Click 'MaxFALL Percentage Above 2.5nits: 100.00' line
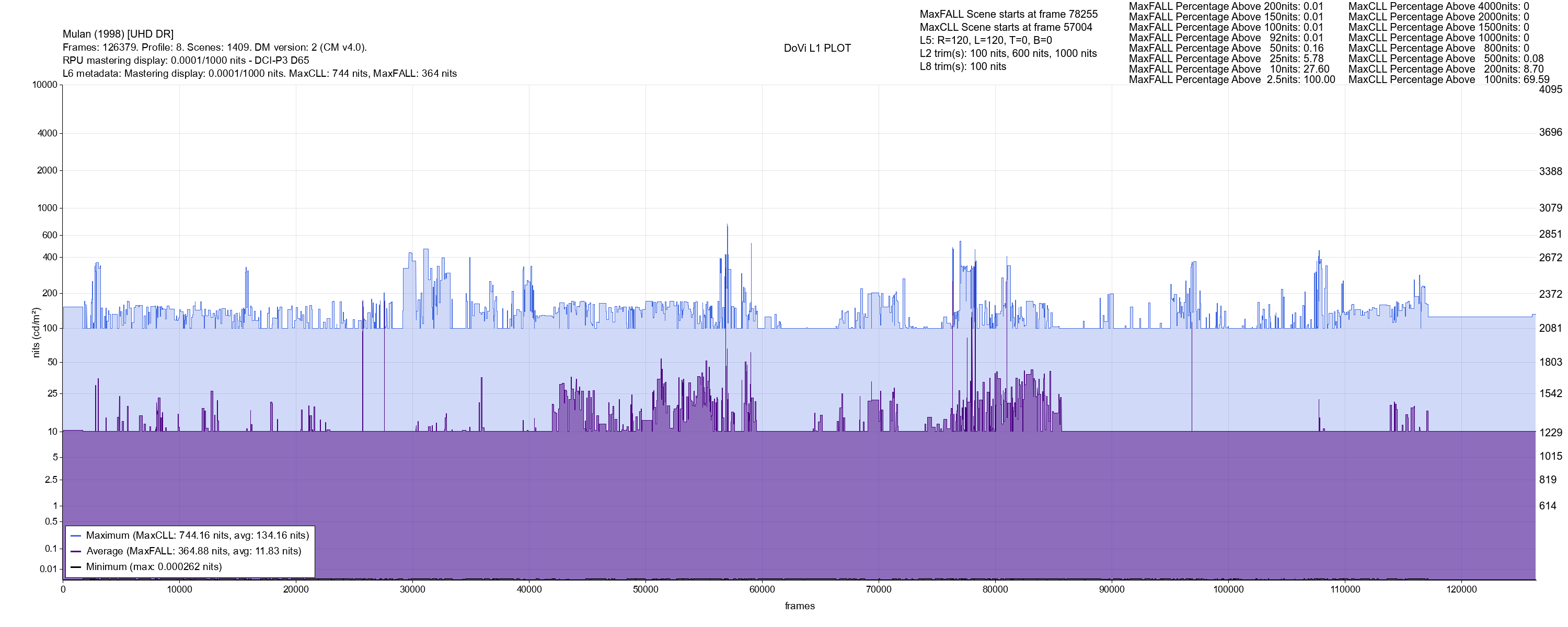 [x=1231, y=80]
